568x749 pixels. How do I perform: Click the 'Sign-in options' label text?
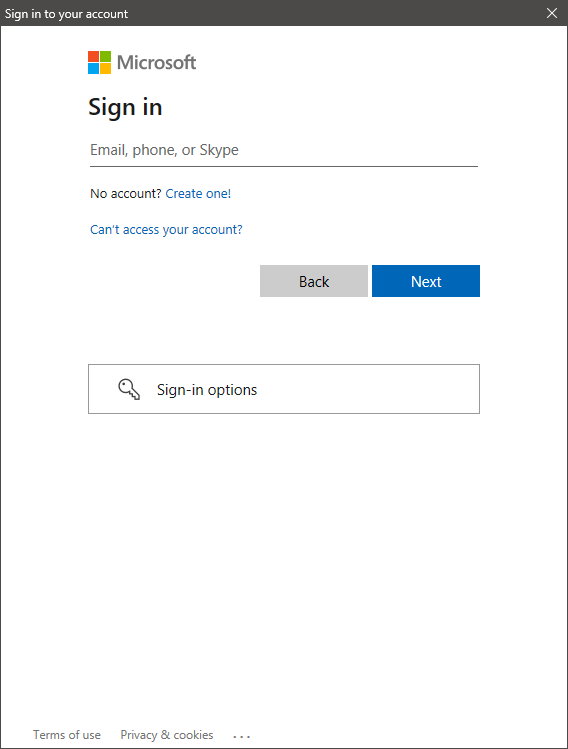207,390
